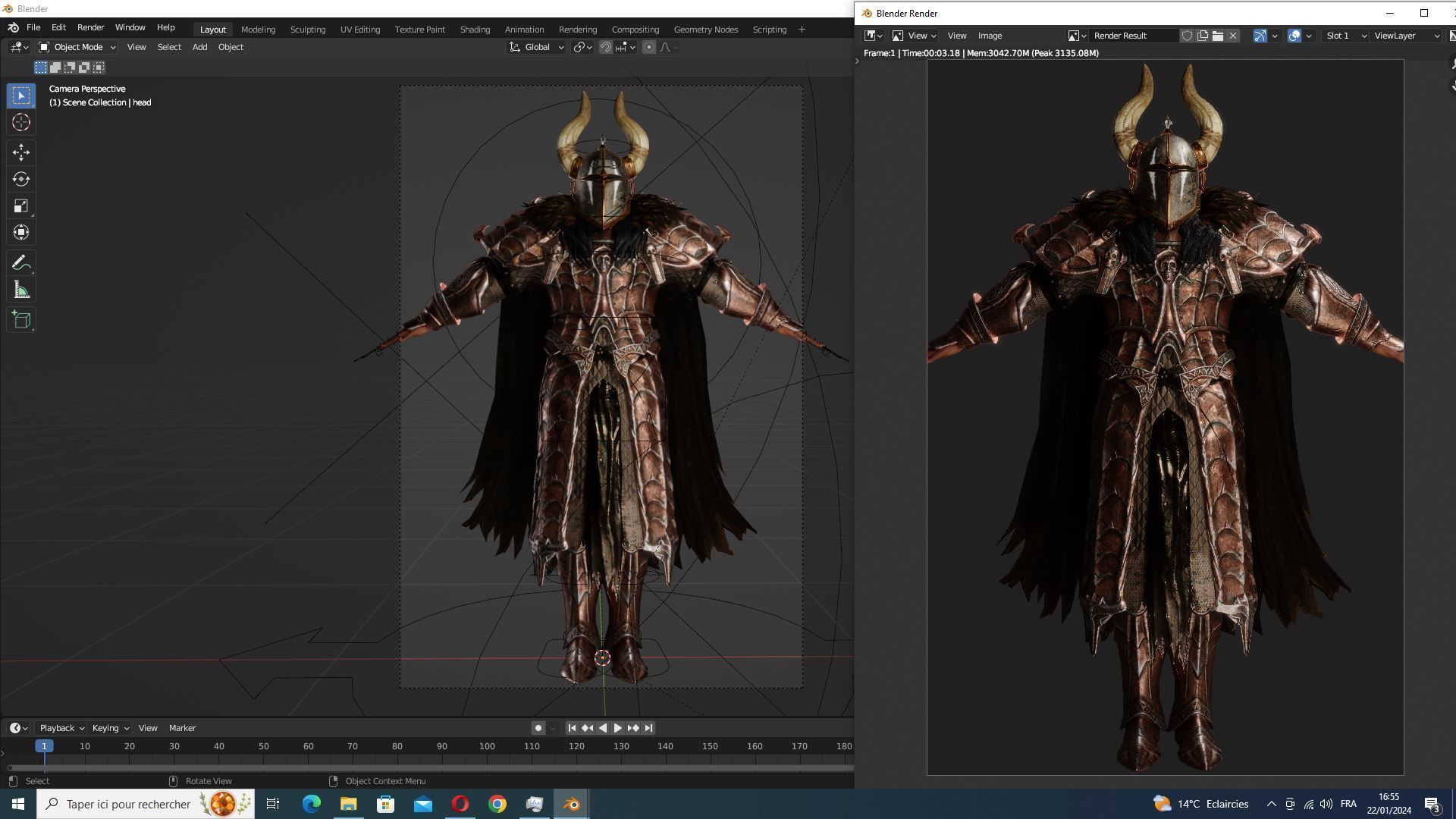The width and height of the screenshot is (1456, 819).
Task: Open image file with folder icon
Action: coord(1218,36)
